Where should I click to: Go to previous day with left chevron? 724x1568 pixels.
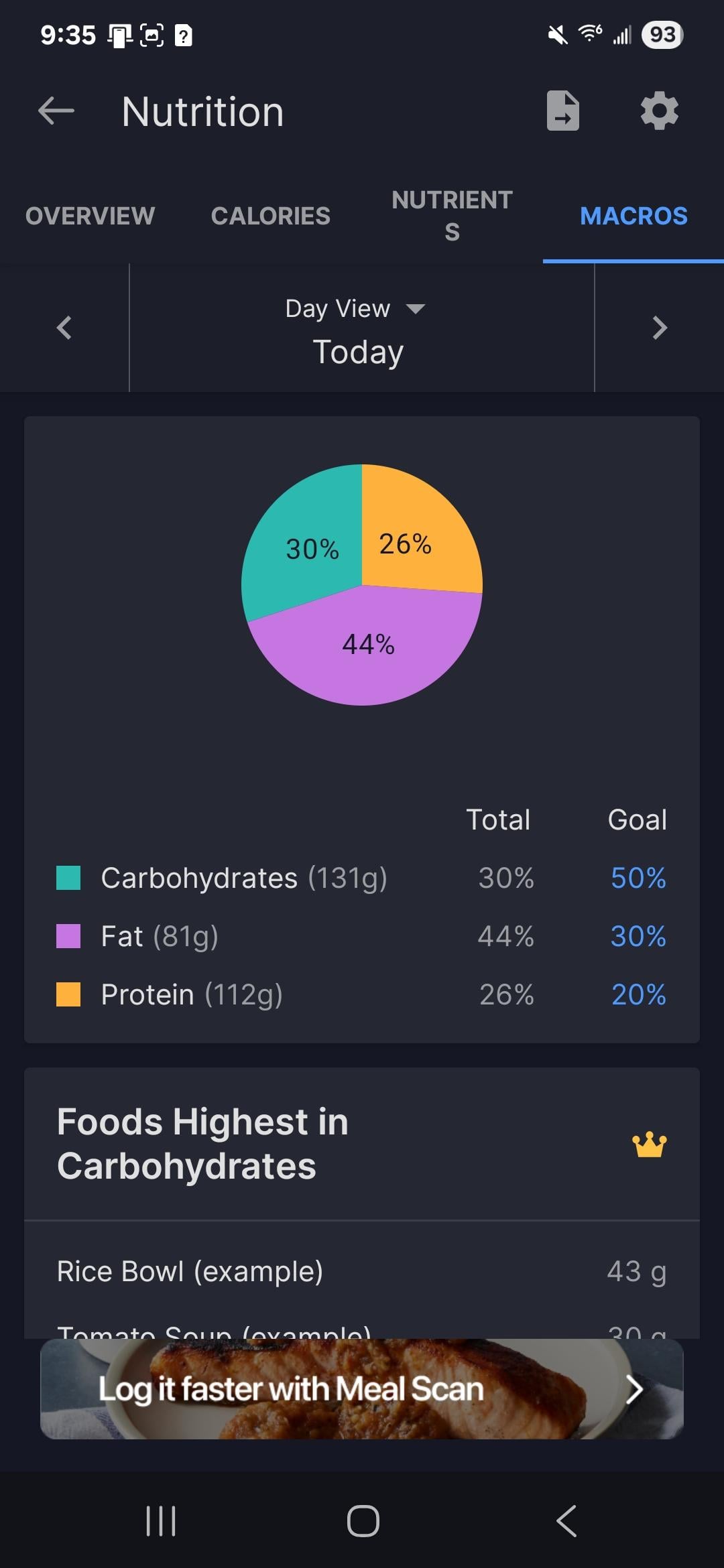[x=64, y=328]
